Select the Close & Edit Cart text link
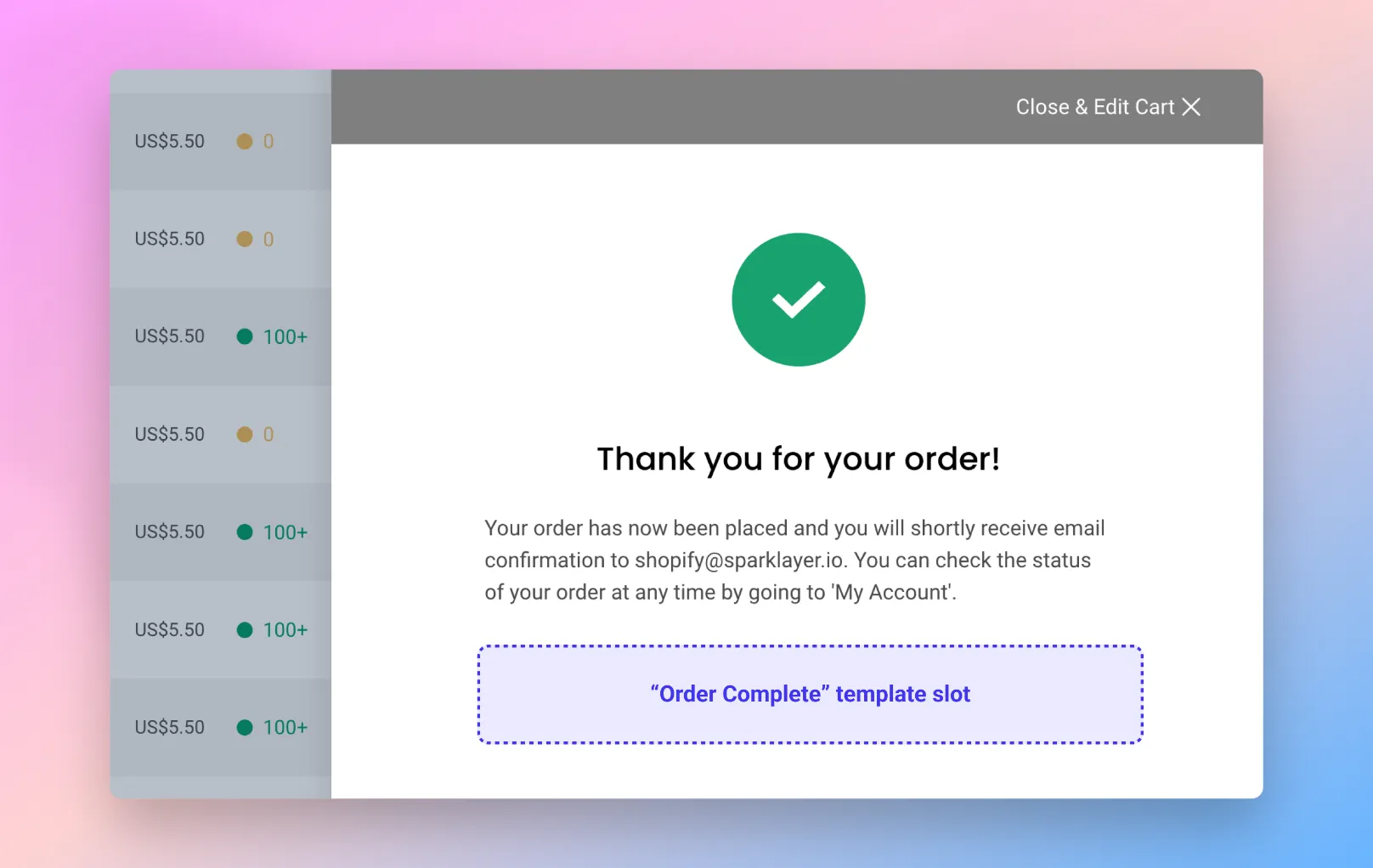The width and height of the screenshot is (1373, 868). coord(1095,107)
